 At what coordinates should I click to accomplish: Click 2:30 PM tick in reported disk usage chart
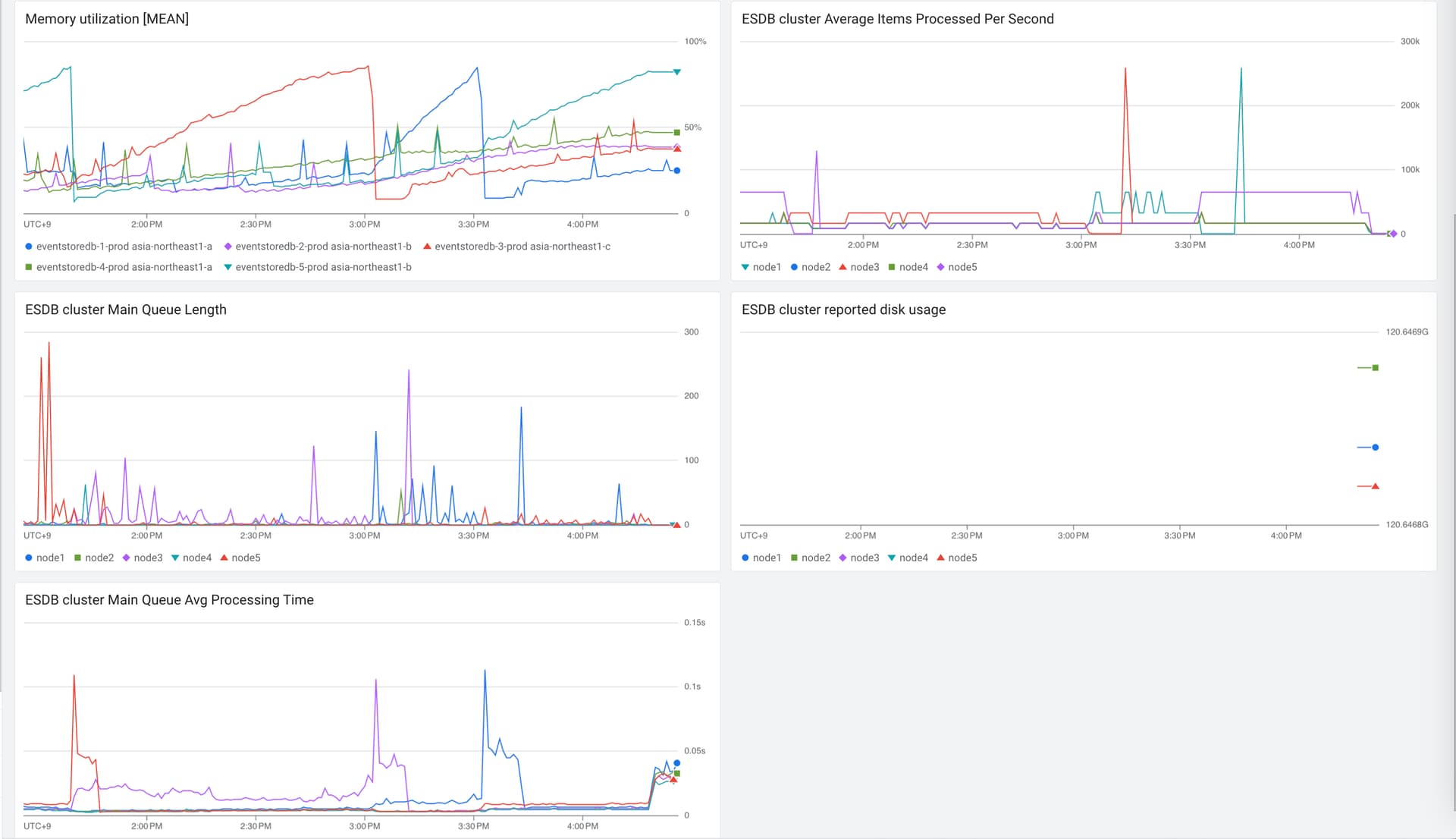click(x=967, y=536)
